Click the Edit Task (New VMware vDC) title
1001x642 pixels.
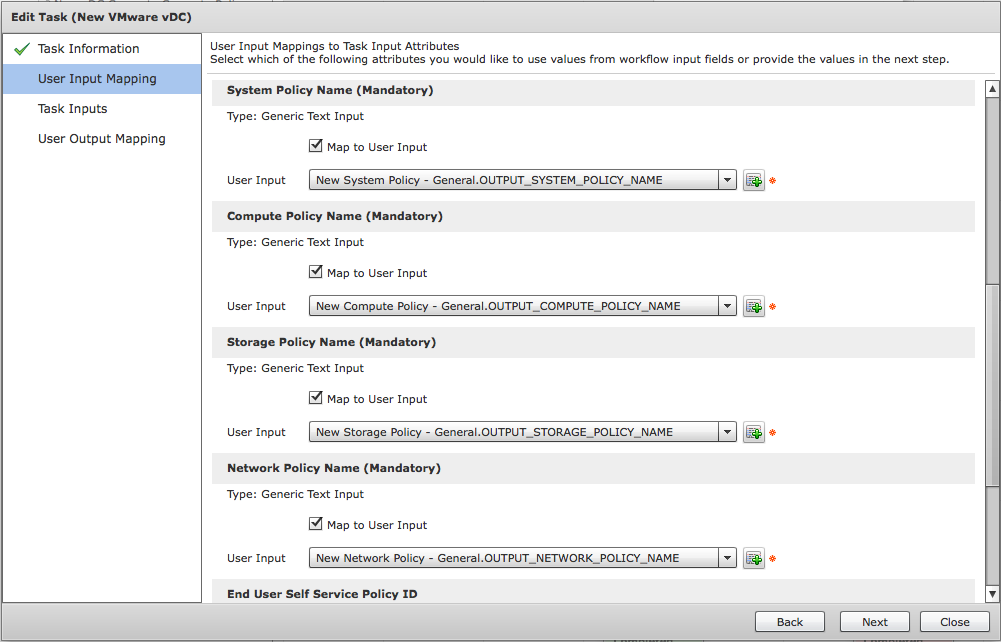pyautogui.click(x=101, y=17)
